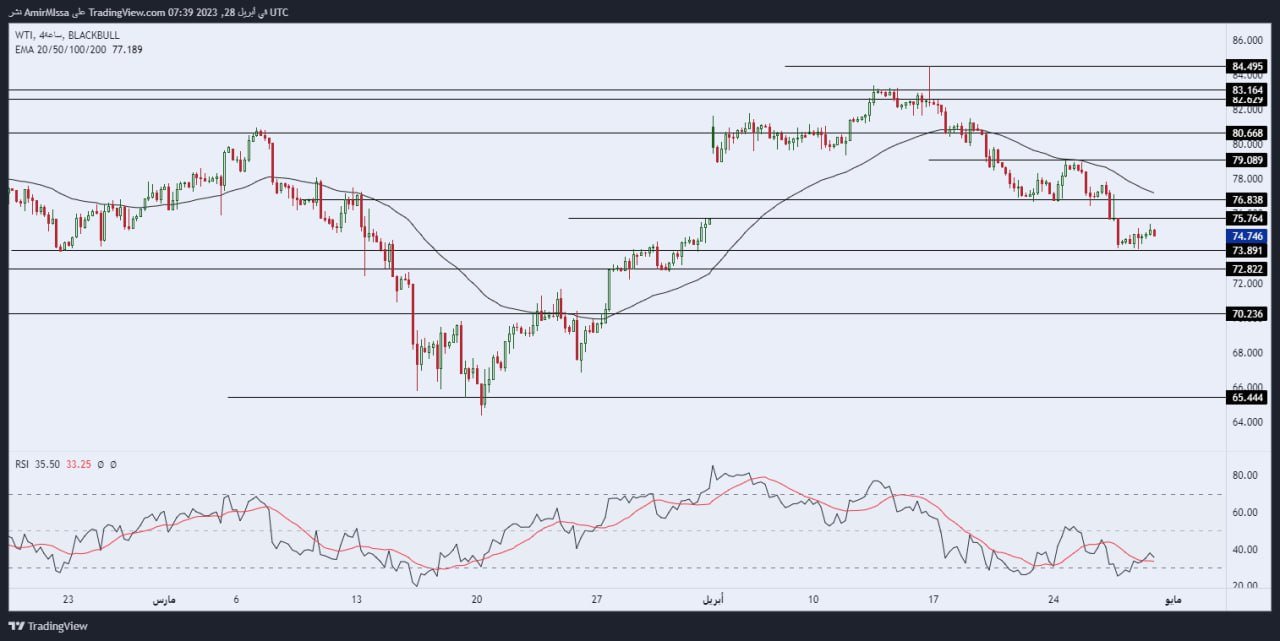Click the second ø icon beside RSI values
This screenshot has width=1280, height=641.
point(113,464)
